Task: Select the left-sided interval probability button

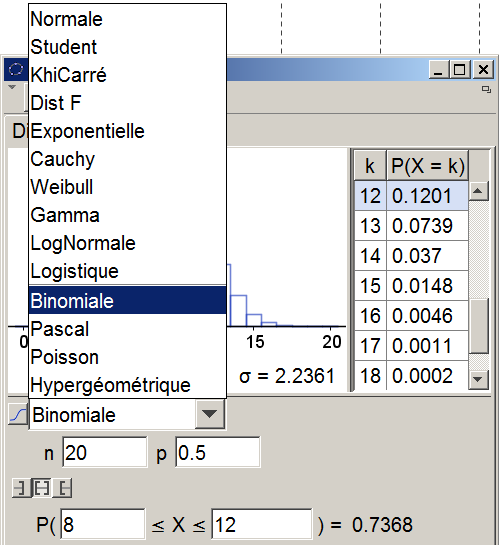Action: [x=21, y=489]
